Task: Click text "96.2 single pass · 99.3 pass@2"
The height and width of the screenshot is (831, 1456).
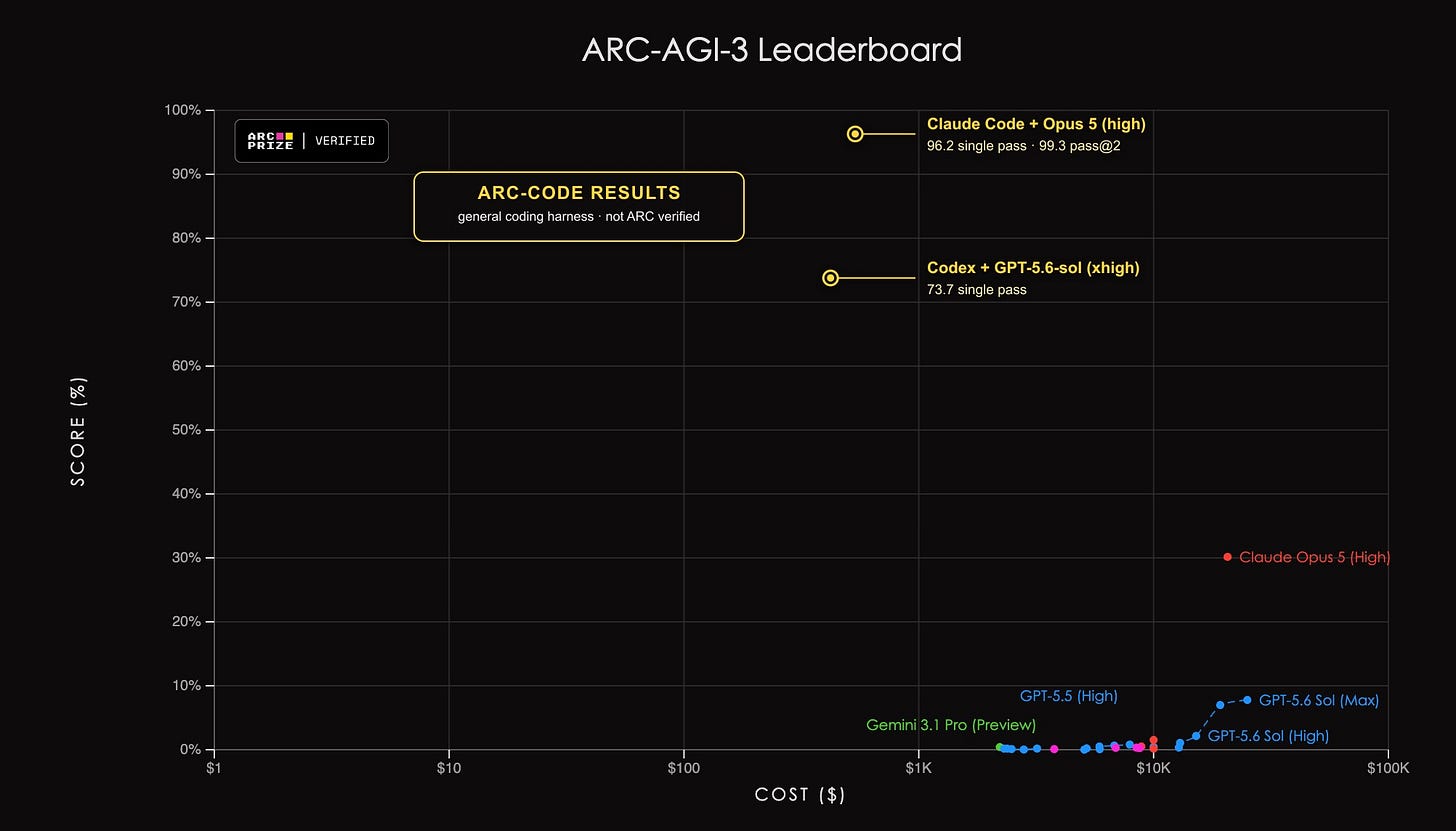Action: tap(1026, 146)
